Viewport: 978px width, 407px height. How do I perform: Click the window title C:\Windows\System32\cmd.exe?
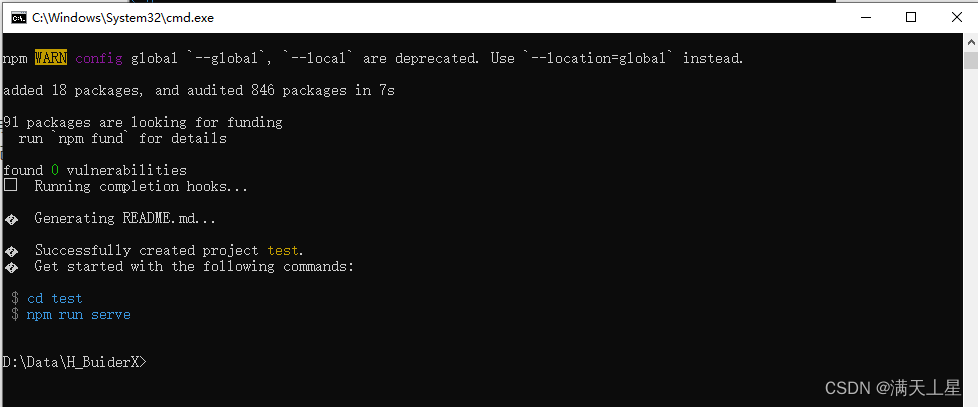click(x=123, y=17)
